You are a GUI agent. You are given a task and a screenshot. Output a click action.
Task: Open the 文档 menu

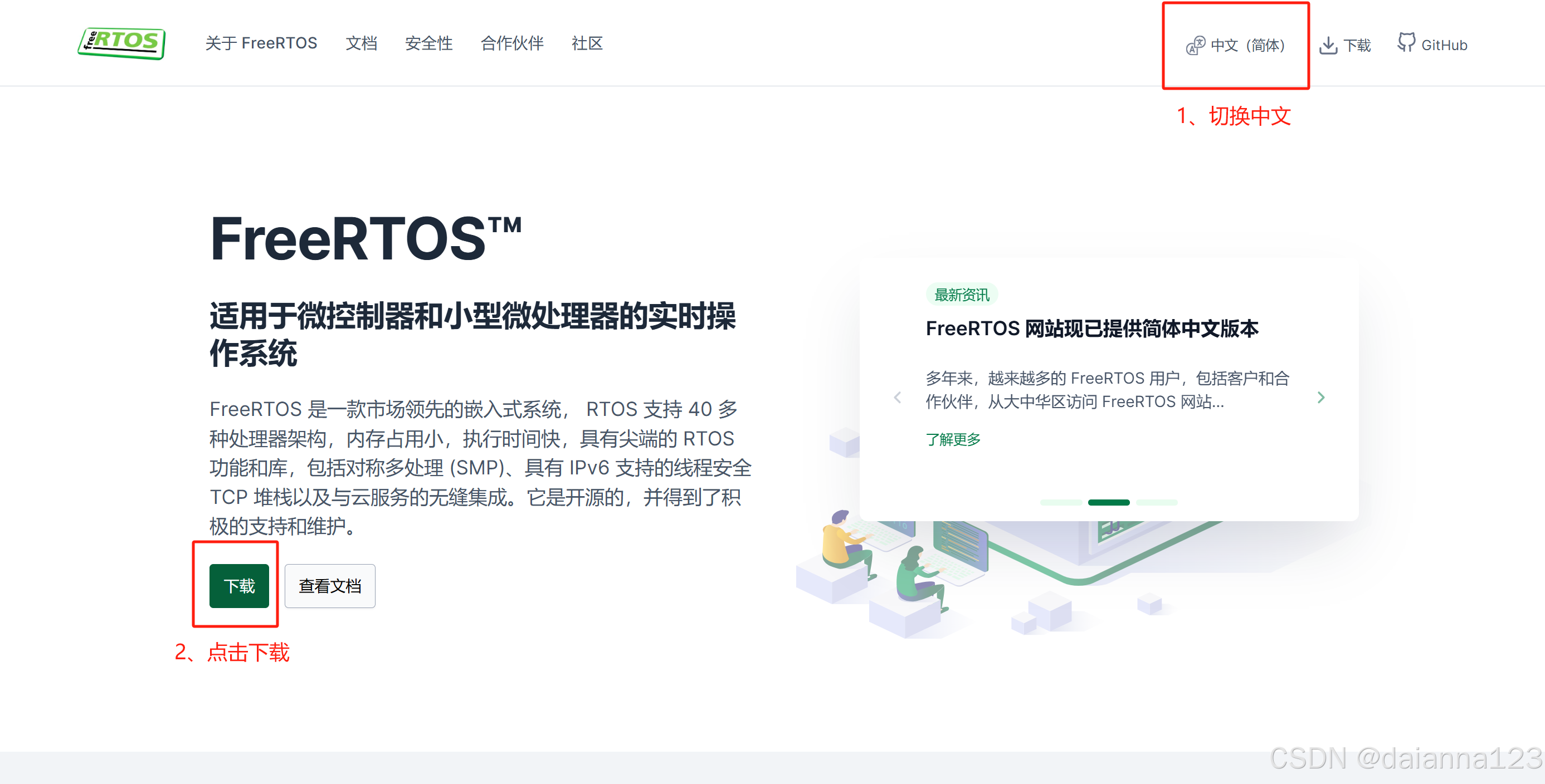coord(361,42)
